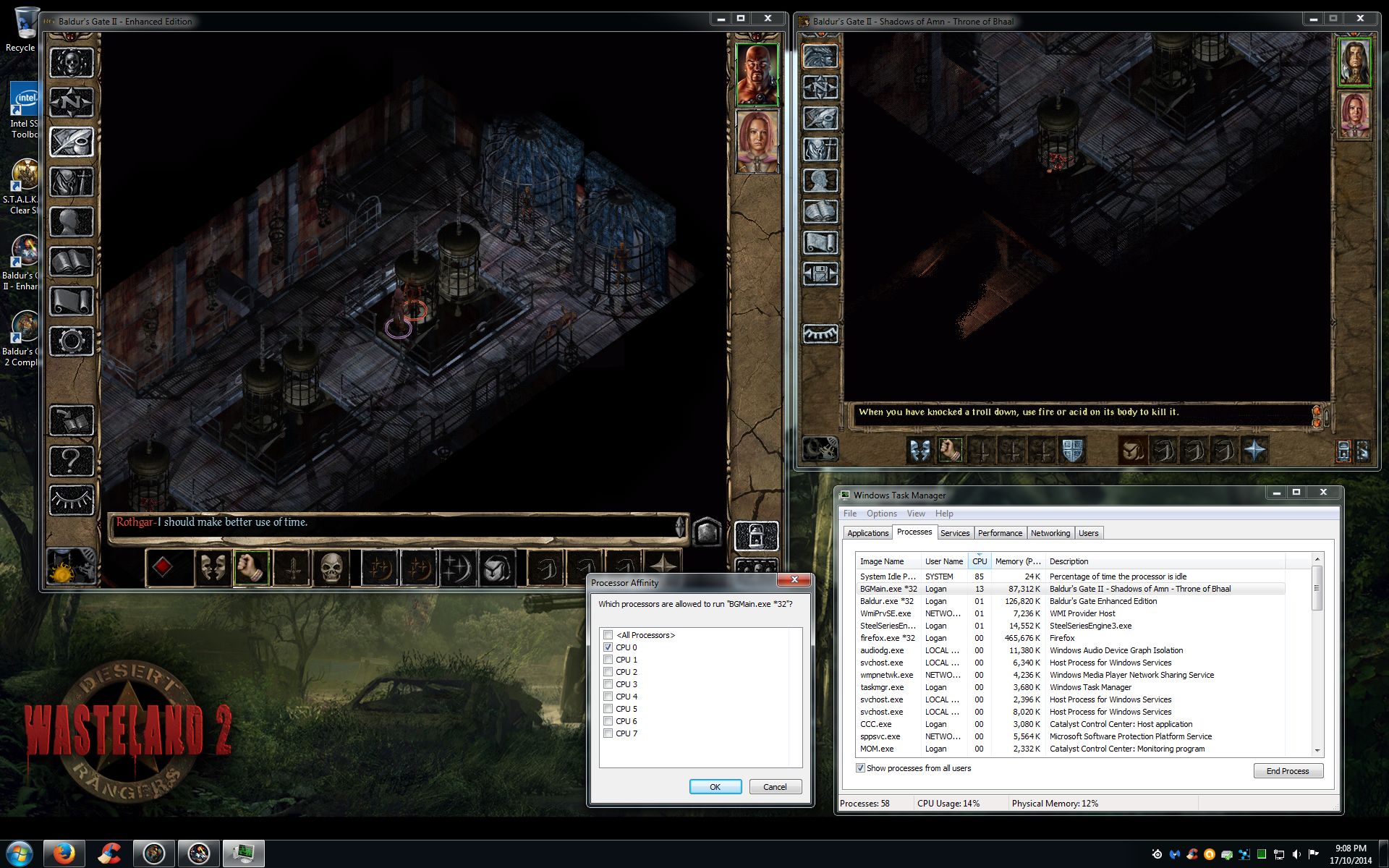Switch to the Applications tab
Viewport: 1389px width, 868px height.
pos(867,533)
